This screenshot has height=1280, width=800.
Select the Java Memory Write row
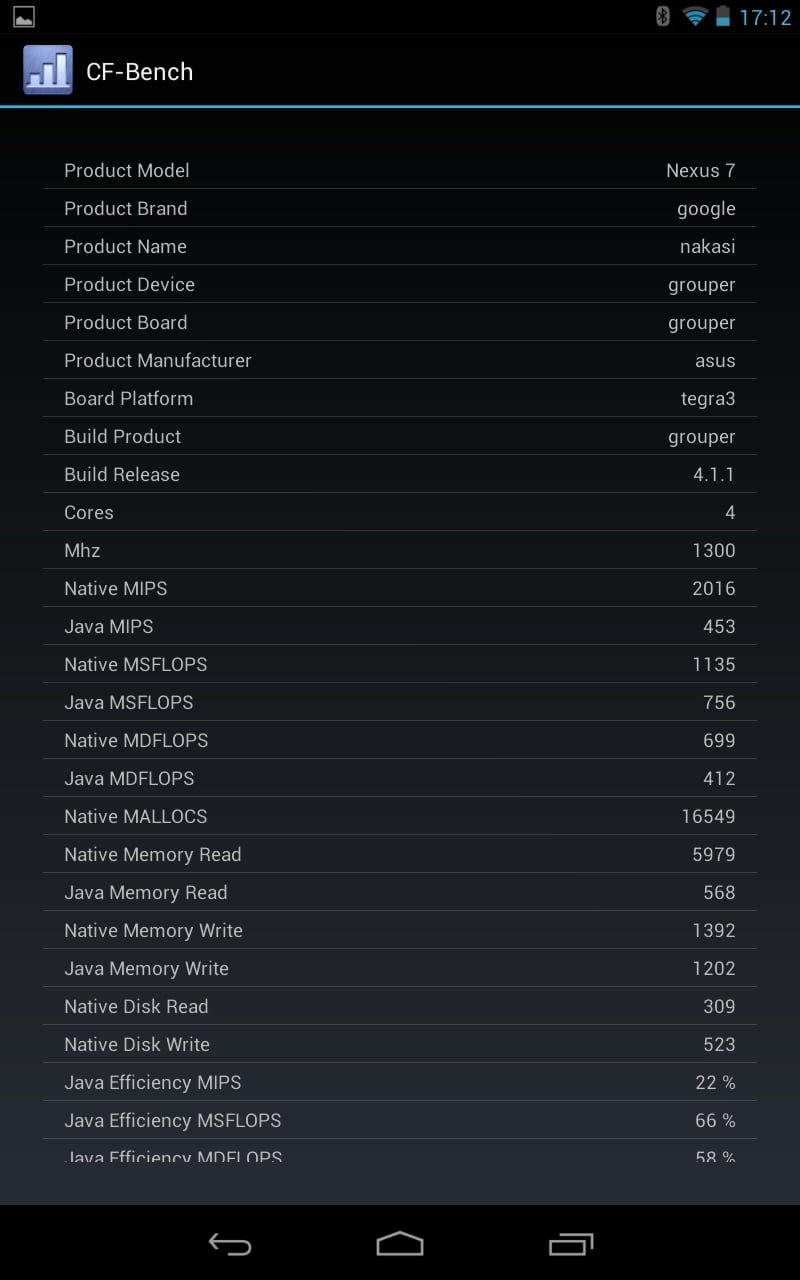(x=400, y=968)
